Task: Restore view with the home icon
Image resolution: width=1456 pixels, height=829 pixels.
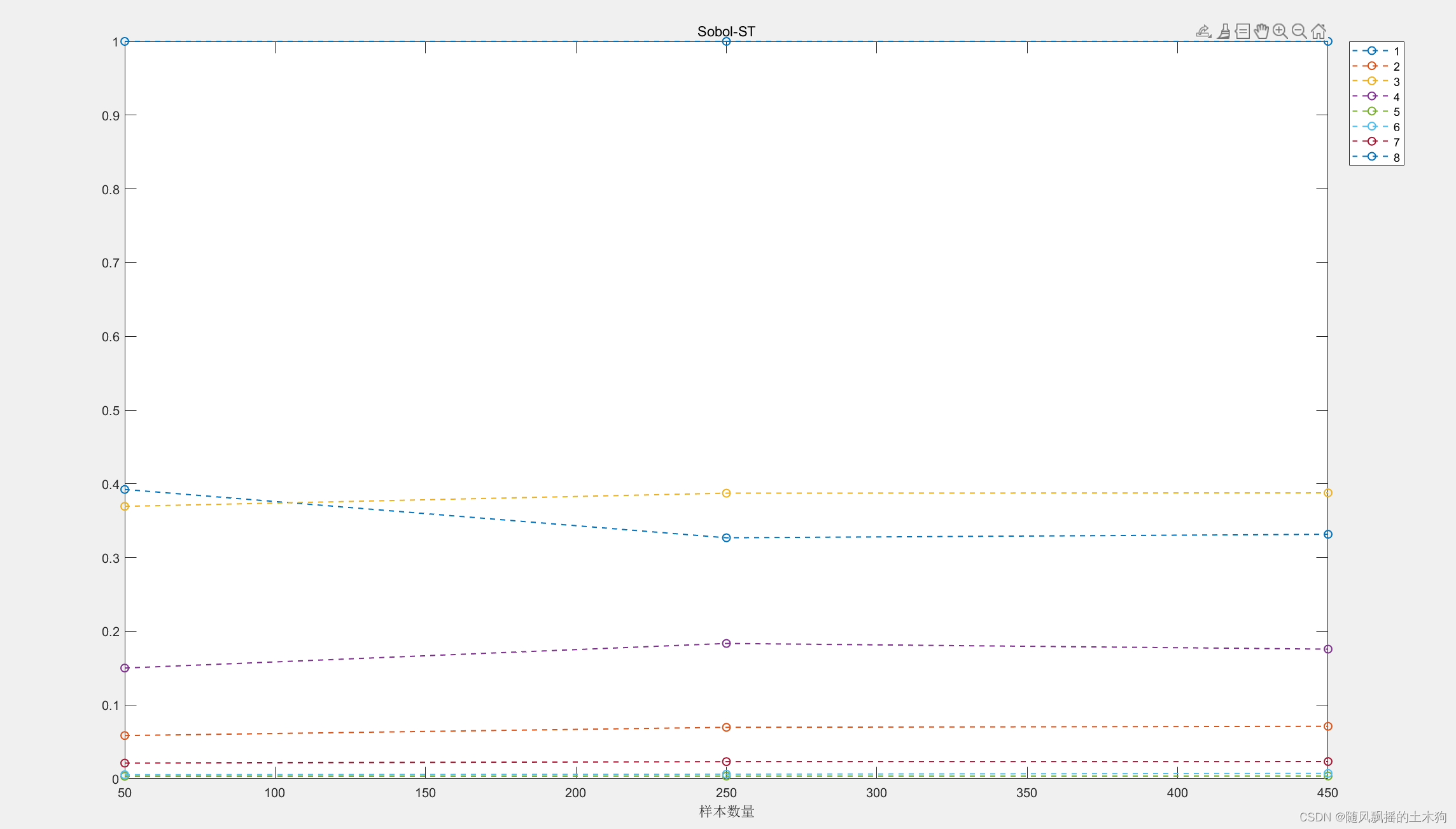Action: point(1319,31)
